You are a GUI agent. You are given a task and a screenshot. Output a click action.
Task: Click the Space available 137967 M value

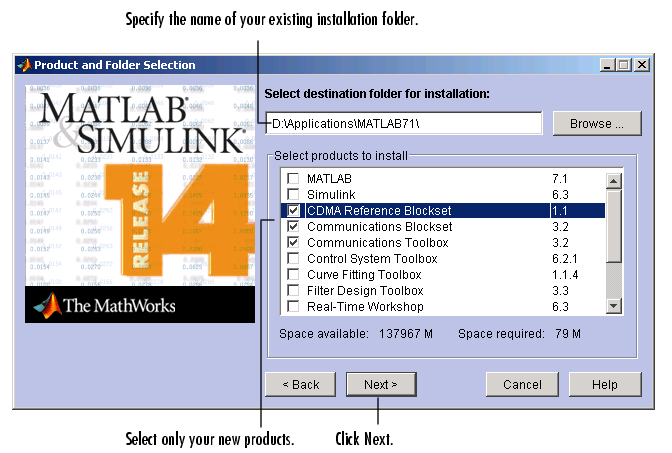pyautogui.click(x=405, y=333)
